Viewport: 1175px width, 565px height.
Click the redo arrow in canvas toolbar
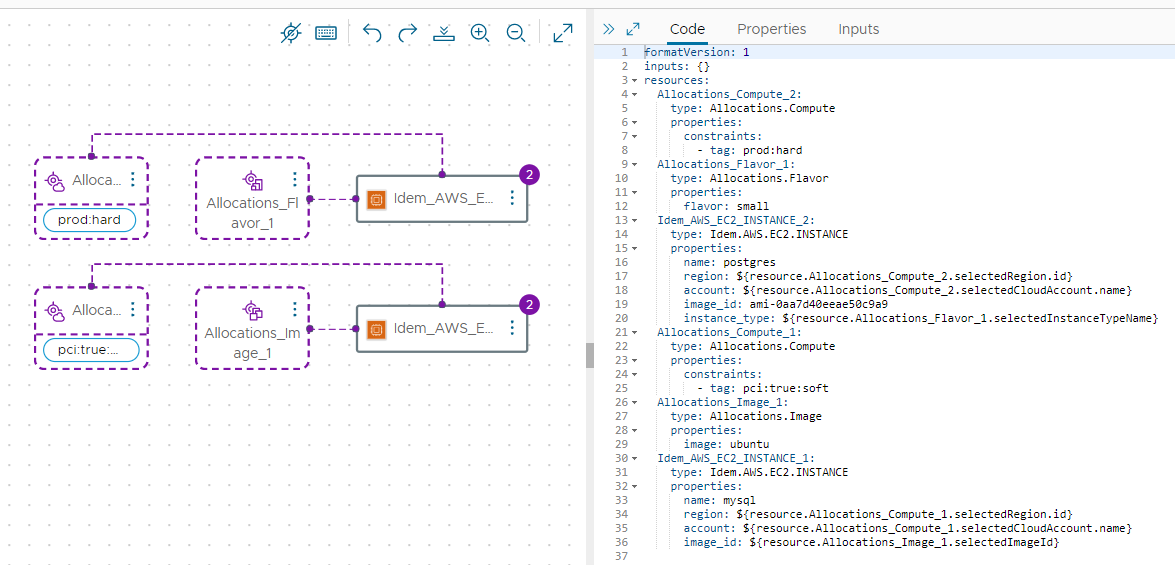pos(408,33)
